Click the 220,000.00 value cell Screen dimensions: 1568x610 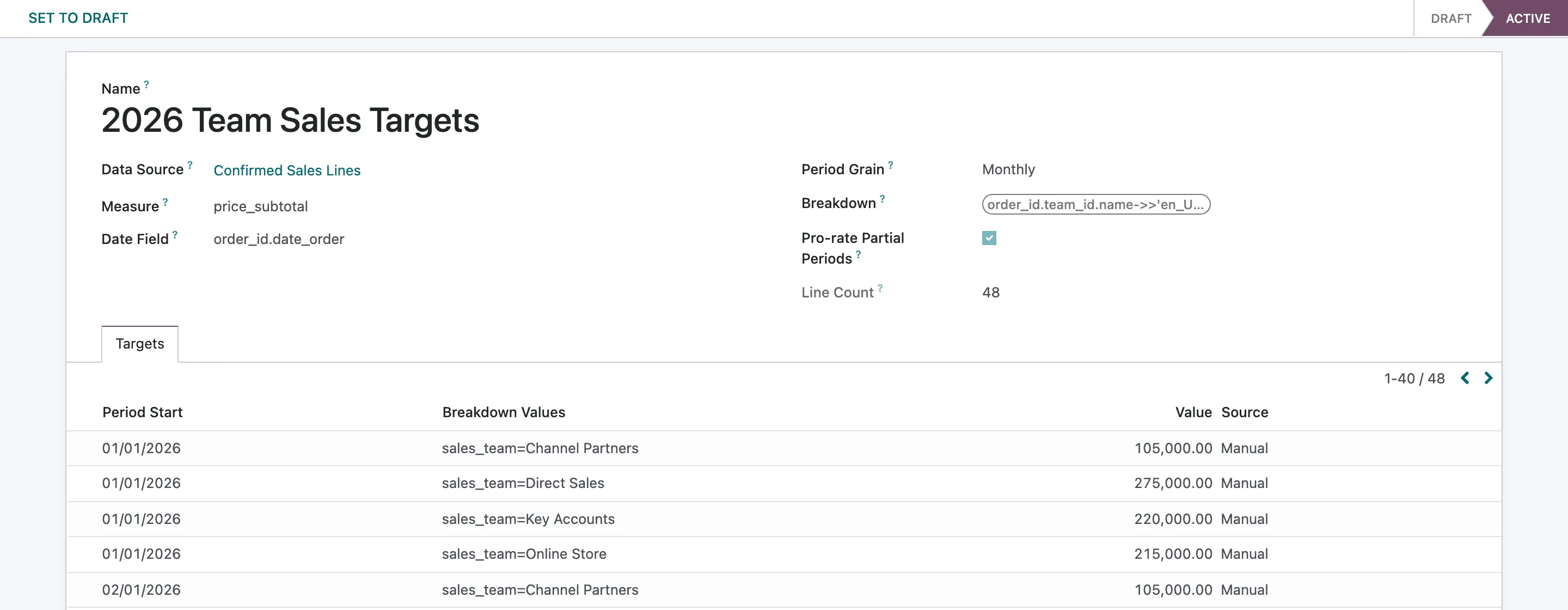tap(1173, 519)
